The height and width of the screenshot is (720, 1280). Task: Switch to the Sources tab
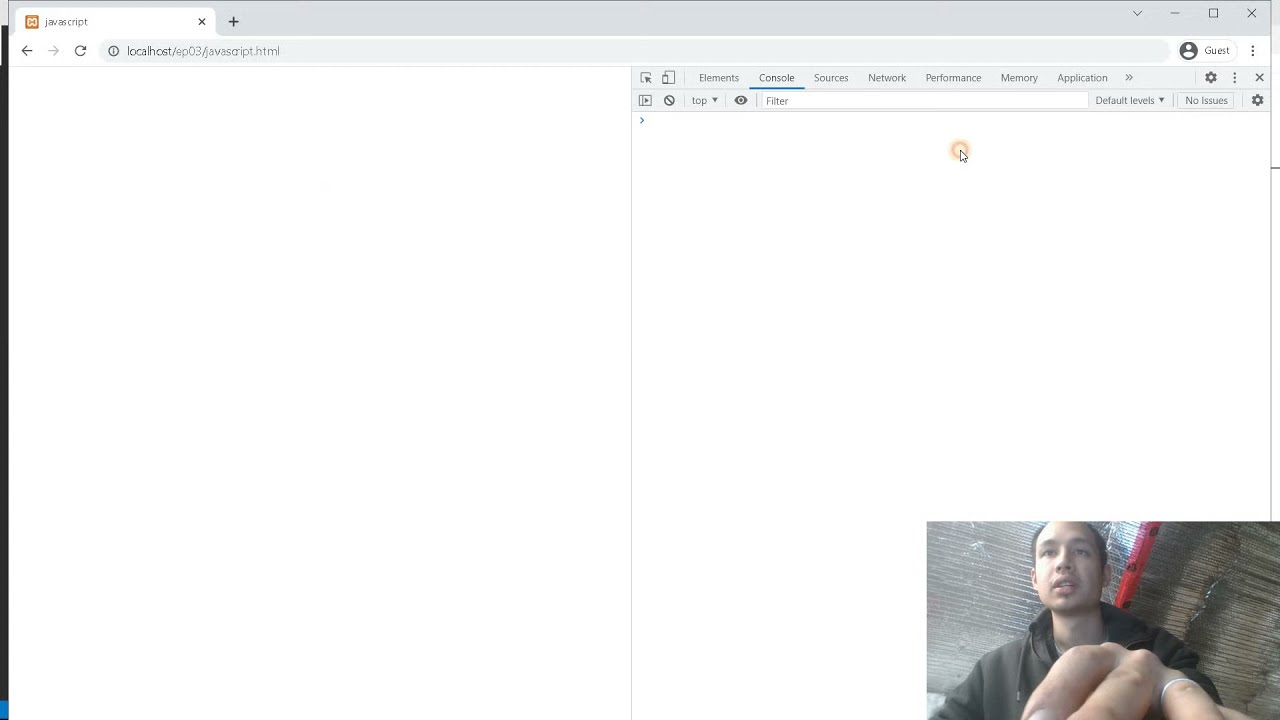[x=831, y=78]
